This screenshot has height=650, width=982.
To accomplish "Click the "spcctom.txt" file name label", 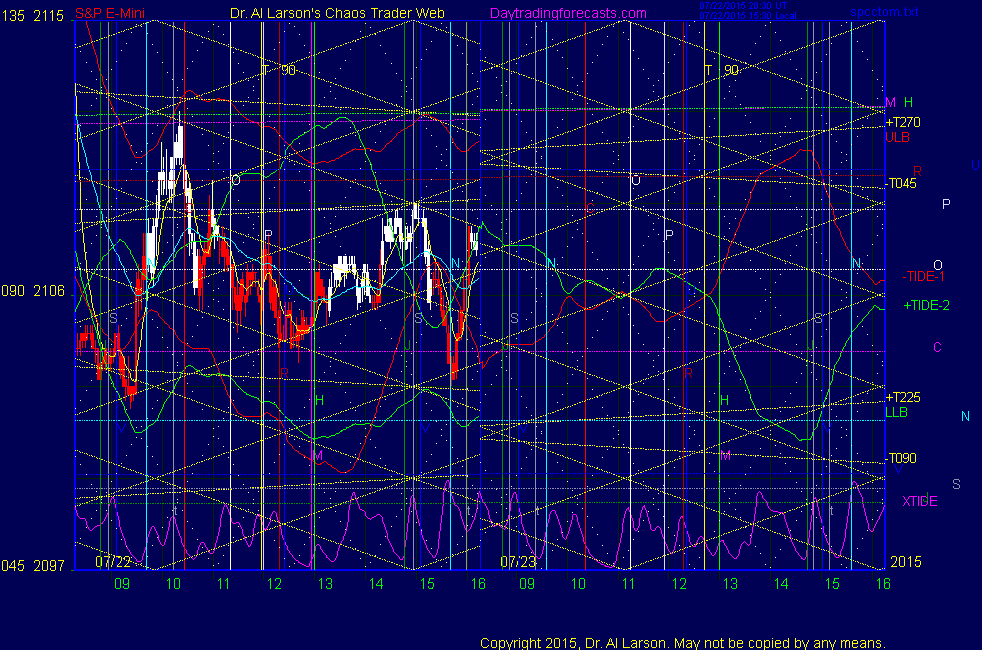I will click(x=884, y=12).
